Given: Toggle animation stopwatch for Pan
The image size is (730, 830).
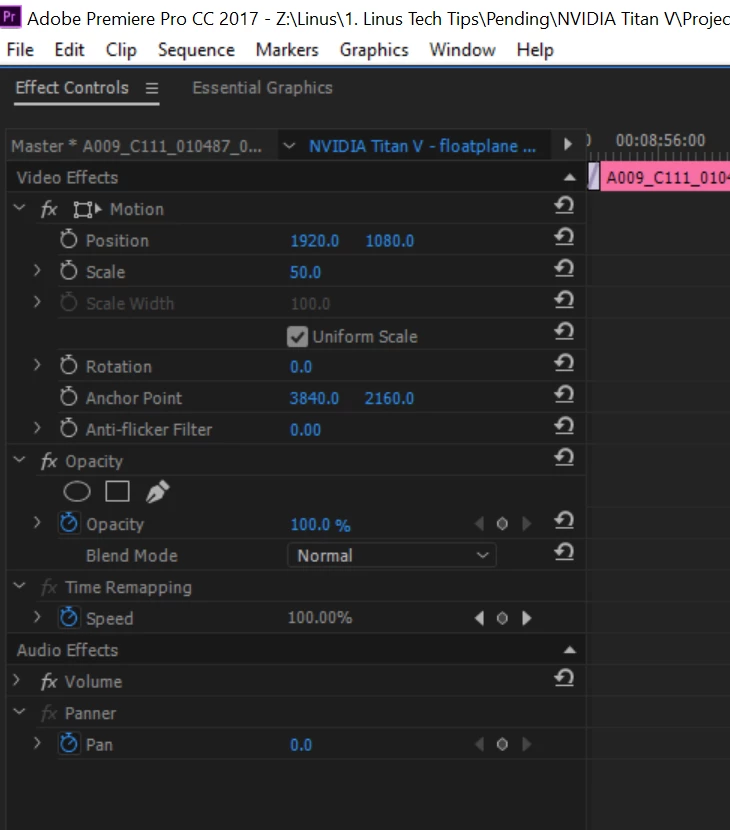Looking at the screenshot, I should [x=69, y=744].
